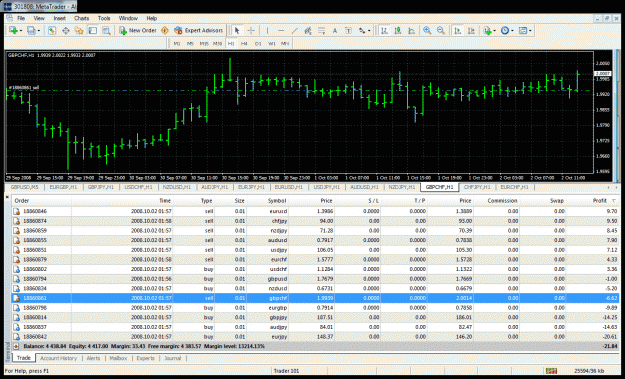Select the Vertical Line drawing tool
The width and height of the screenshot is (625, 379).
pos(267,30)
